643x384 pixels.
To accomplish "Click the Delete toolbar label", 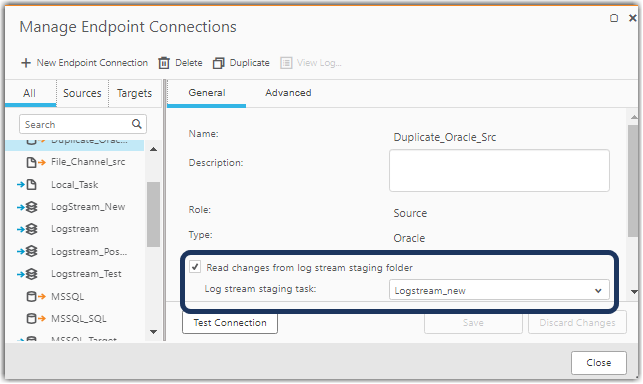I will pyautogui.click(x=189, y=63).
